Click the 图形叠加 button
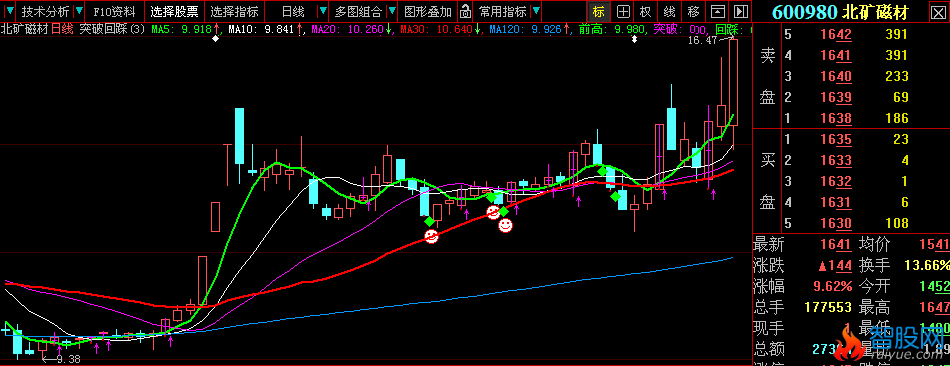 click(428, 11)
